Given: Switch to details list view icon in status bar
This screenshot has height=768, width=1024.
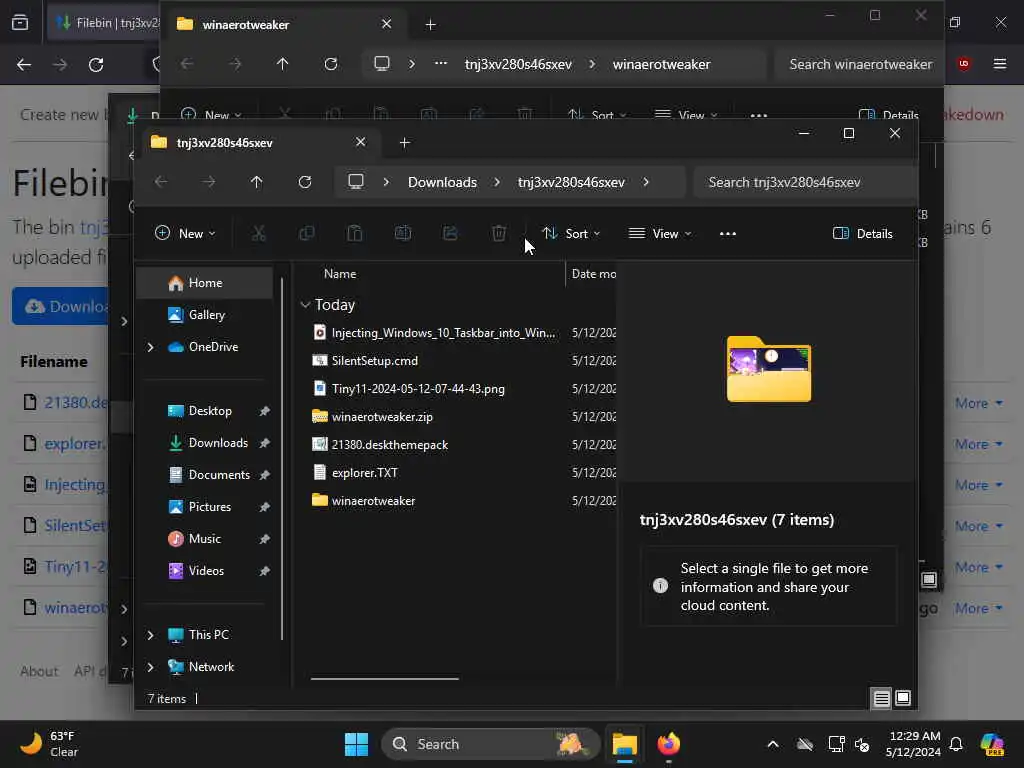Looking at the screenshot, I should [x=882, y=699].
